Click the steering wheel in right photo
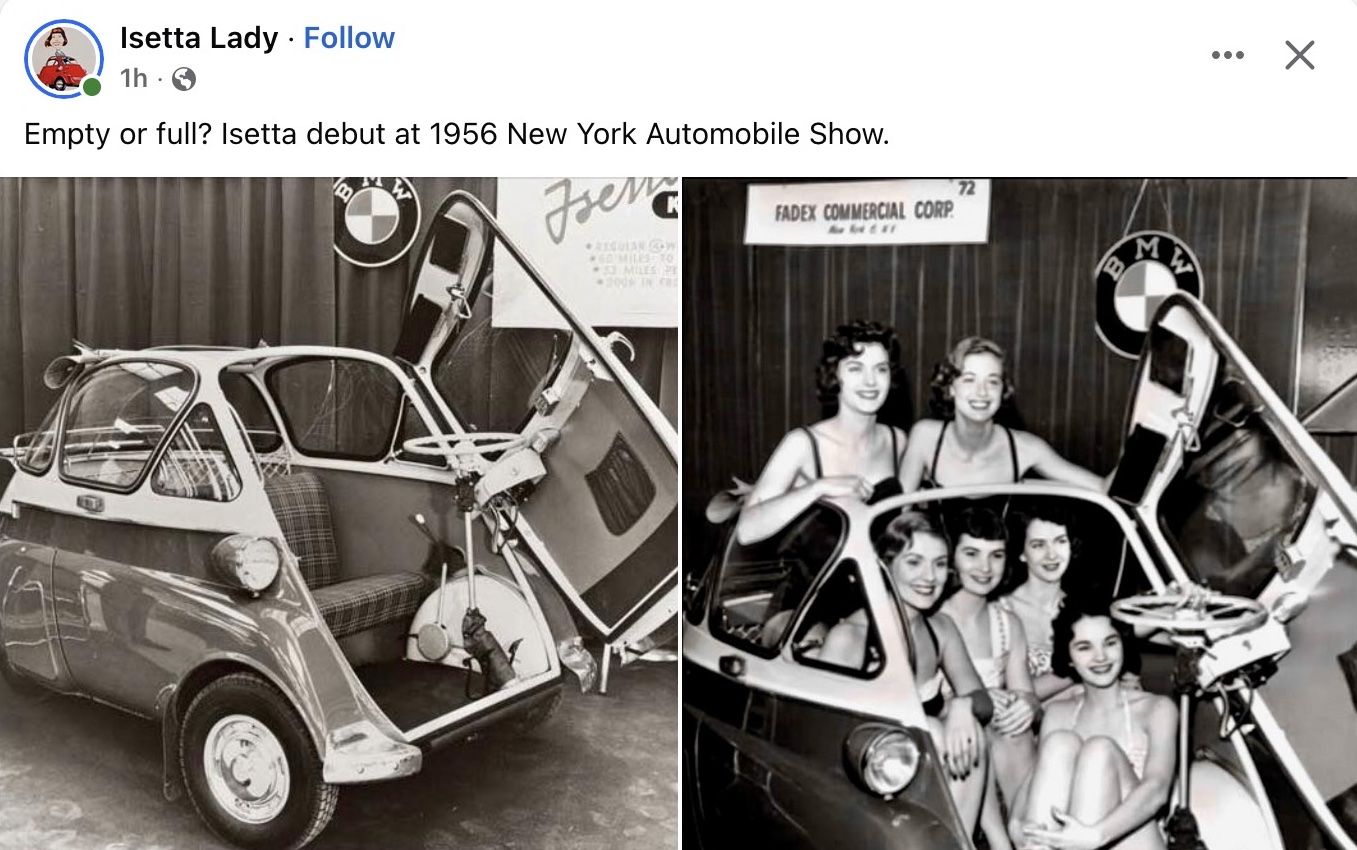1357x850 pixels. coord(1189,612)
